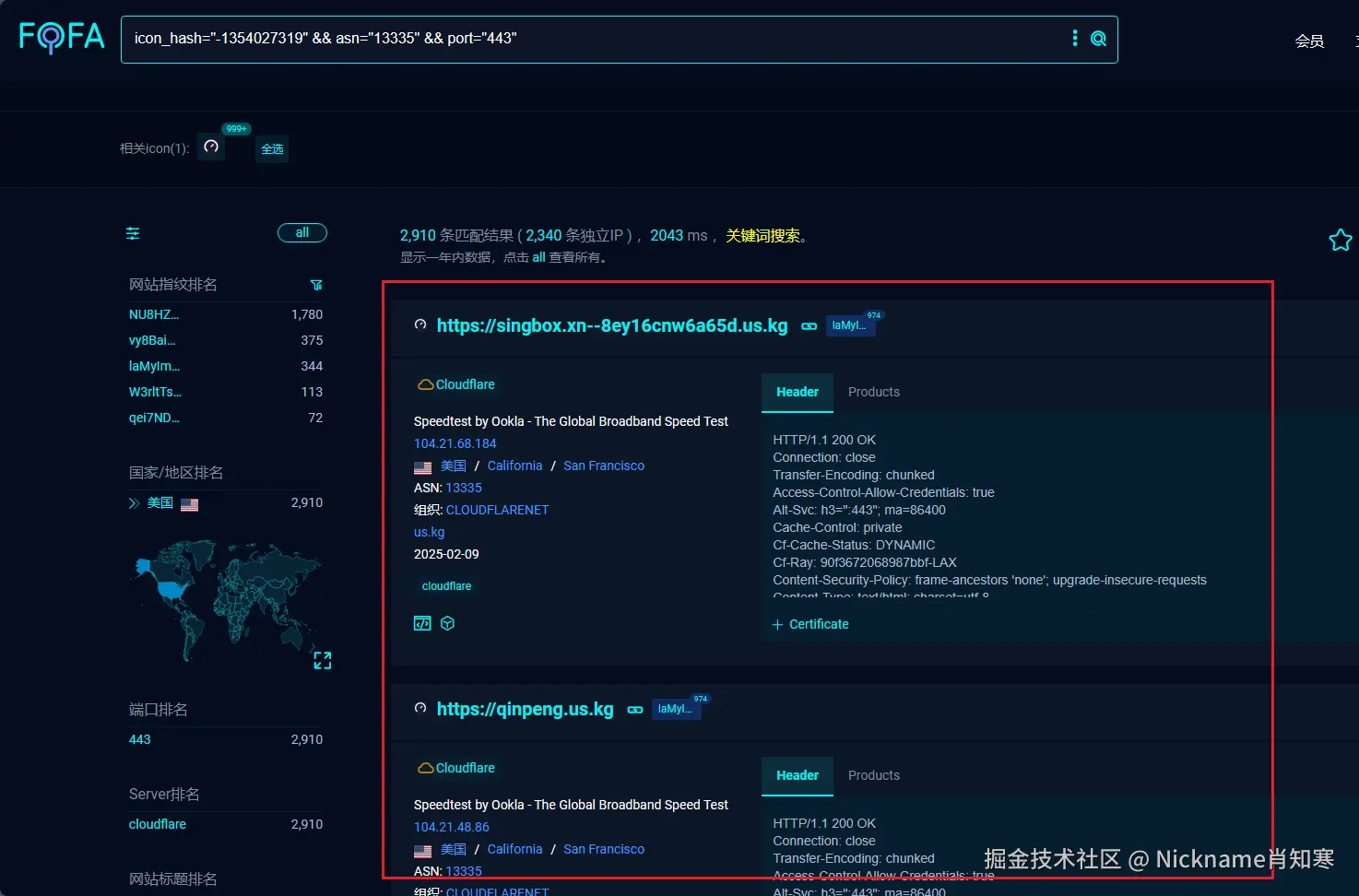
Task: Click the source code icon in singbox result
Action: [422, 623]
